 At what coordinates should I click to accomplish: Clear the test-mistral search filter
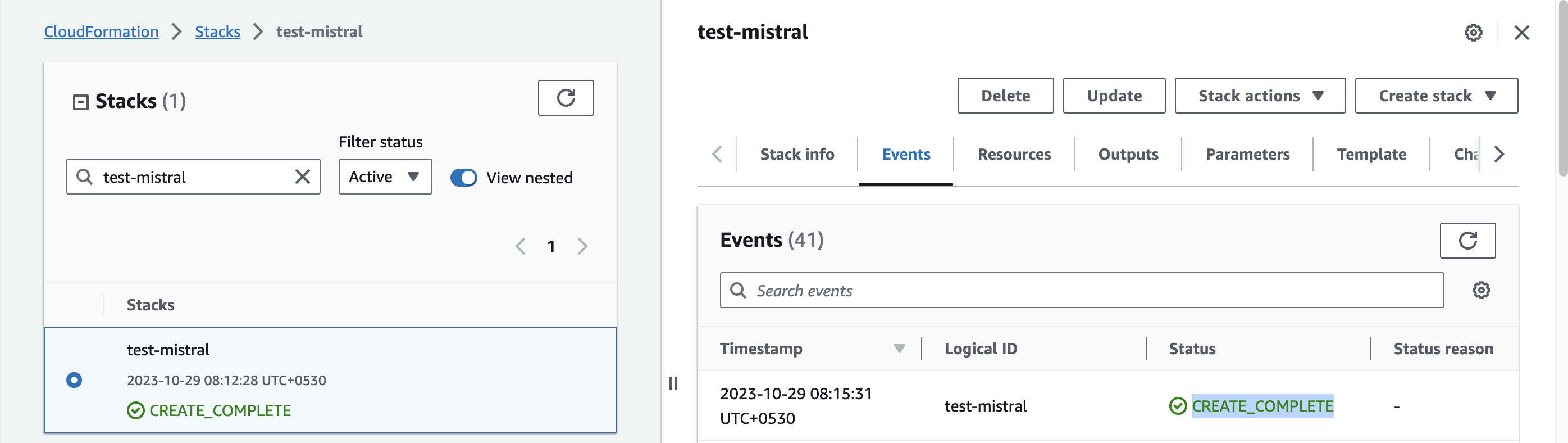click(x=303, y=177)
